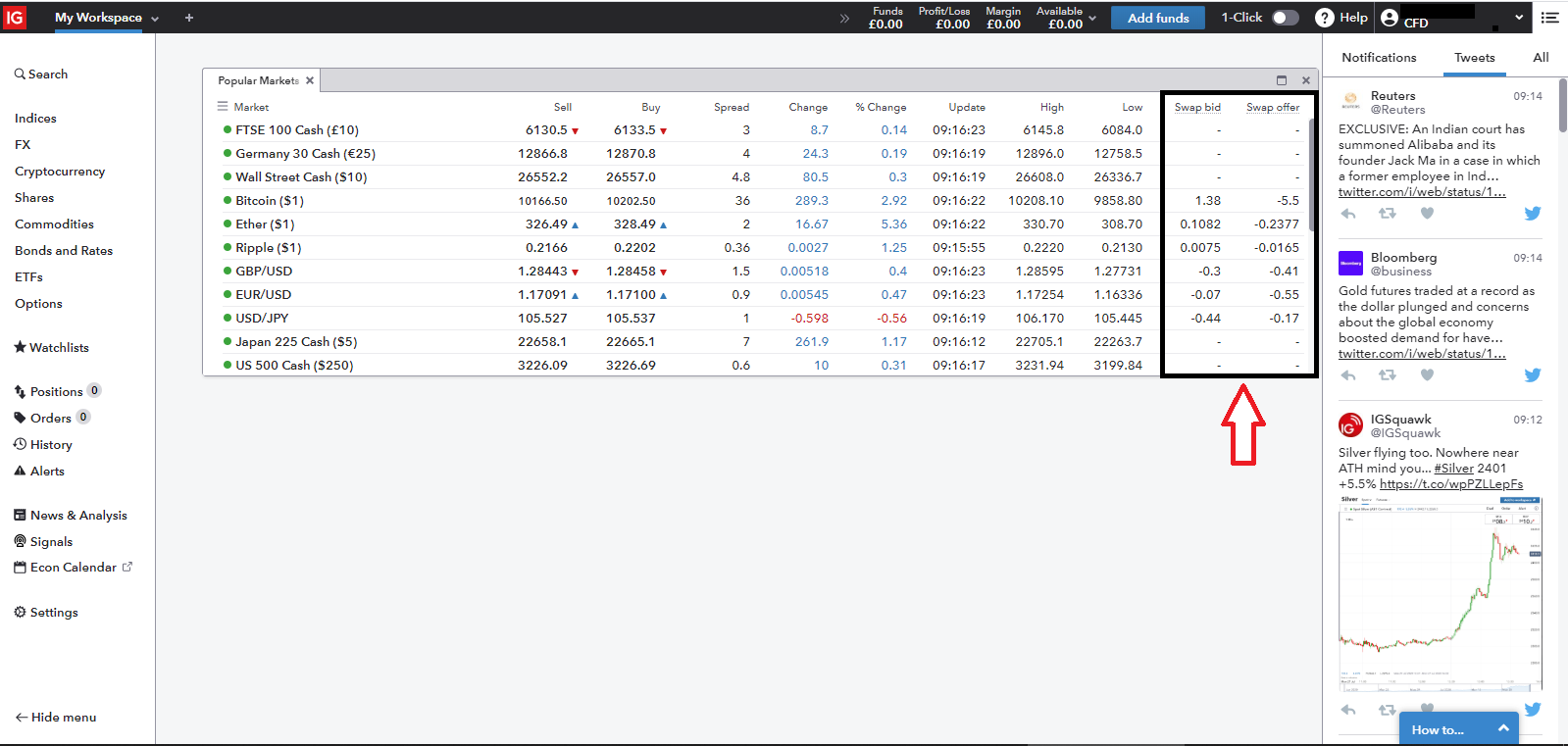This screenshot has width=1568, height=746.
Task: Open the Help question mark icon
Action: [1324, 18]
